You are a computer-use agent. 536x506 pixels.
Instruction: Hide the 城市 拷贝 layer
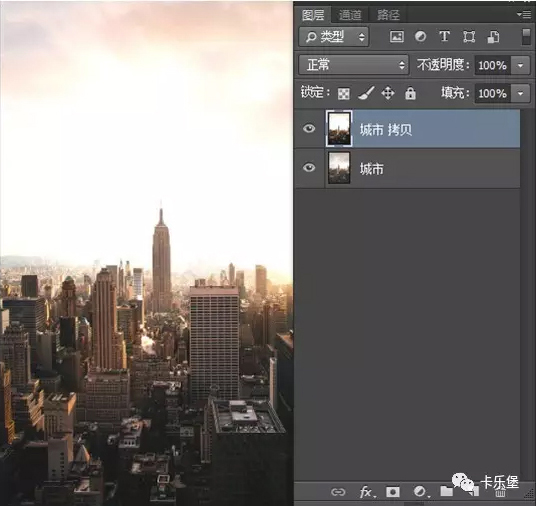pyautogui.click(x=309, y=129)
